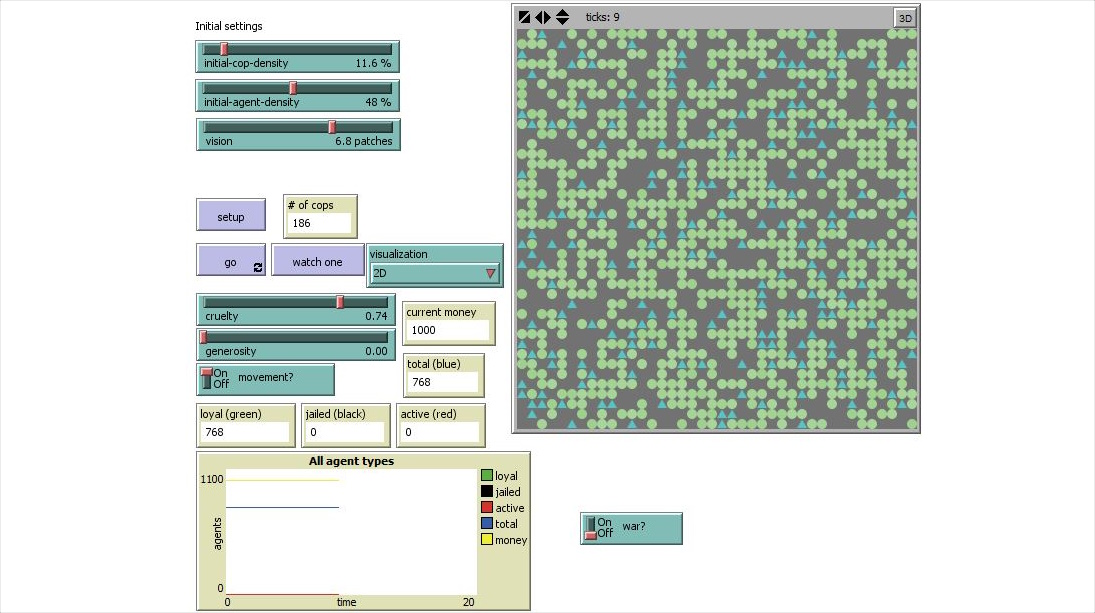Click the red active legend swatch
The image size is (1095, 613).
487,508
